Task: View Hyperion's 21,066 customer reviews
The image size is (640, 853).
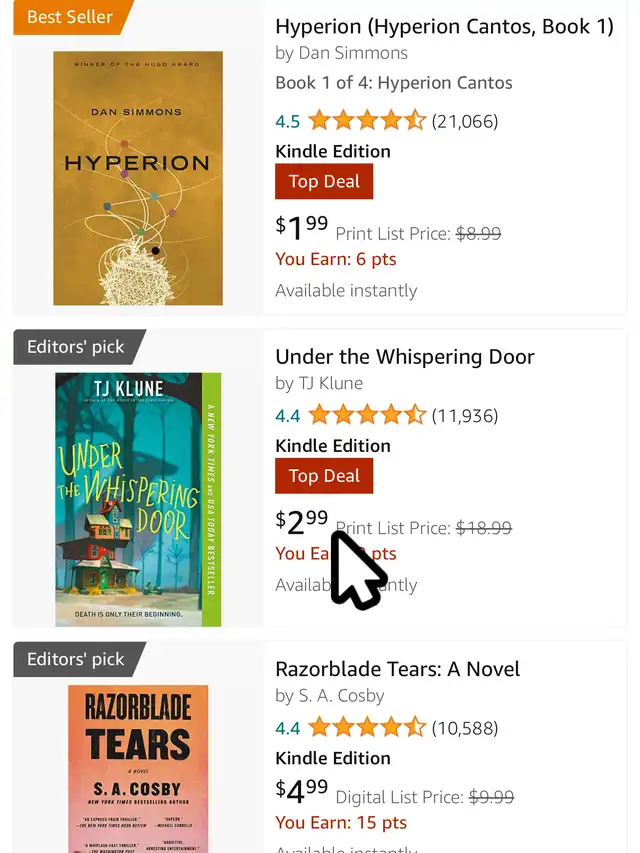Action: point(464,122)
